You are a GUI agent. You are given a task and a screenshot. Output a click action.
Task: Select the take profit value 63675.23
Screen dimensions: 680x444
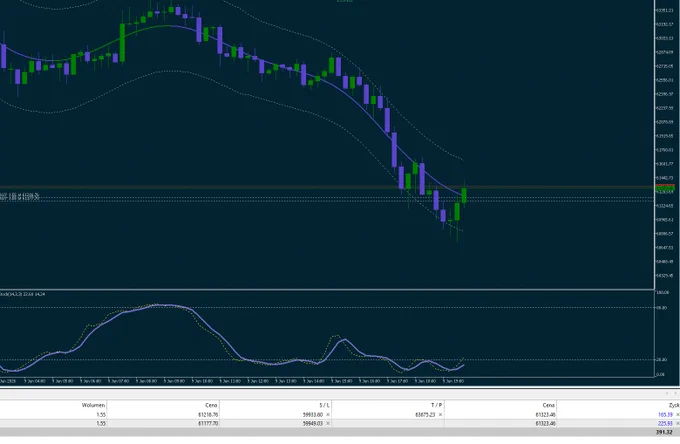pos(425,415)
